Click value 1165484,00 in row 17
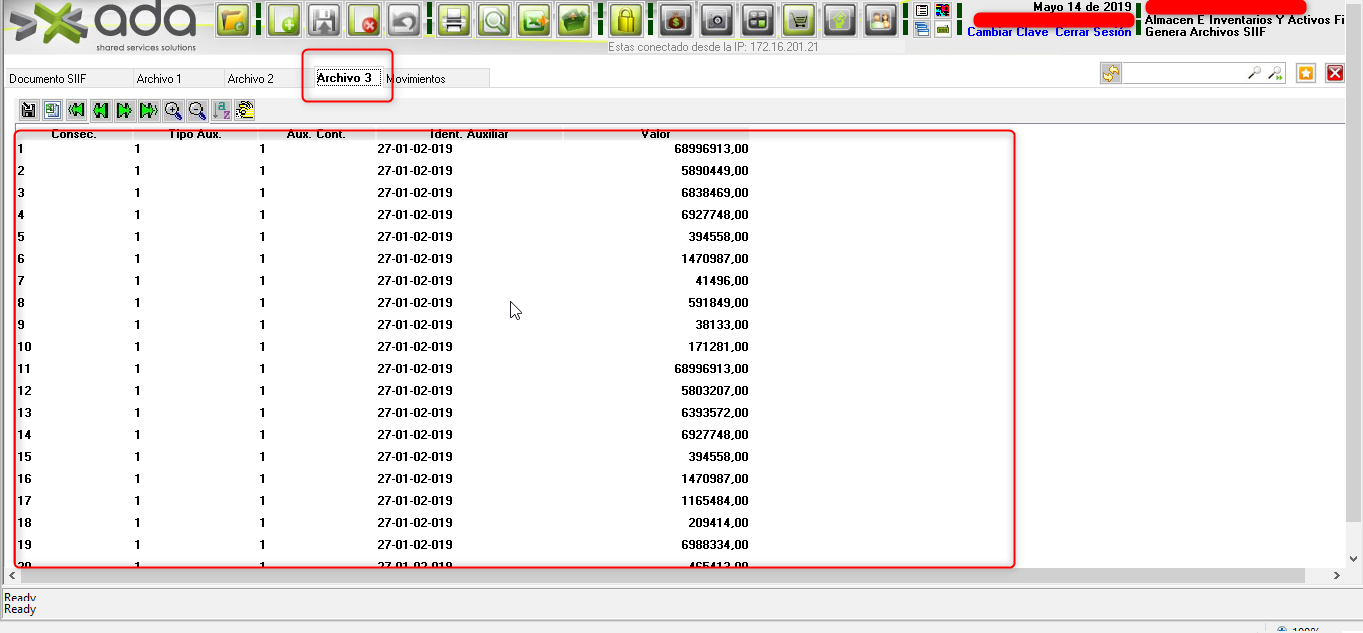The height and width of the screenshot is (633, 1363). (x=715, y=501)
